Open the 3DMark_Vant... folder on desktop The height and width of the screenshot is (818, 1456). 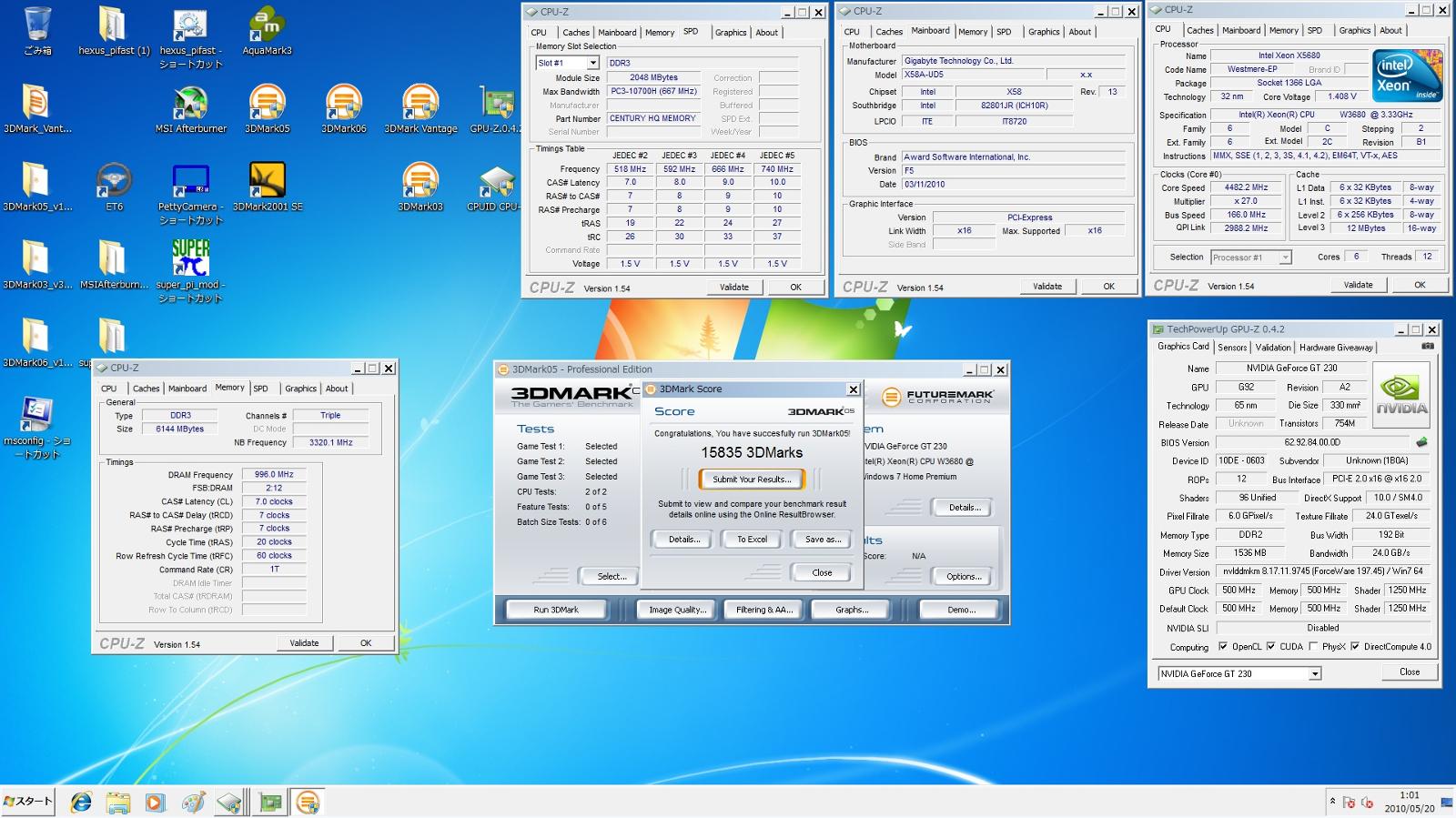[x=37, y=109]
